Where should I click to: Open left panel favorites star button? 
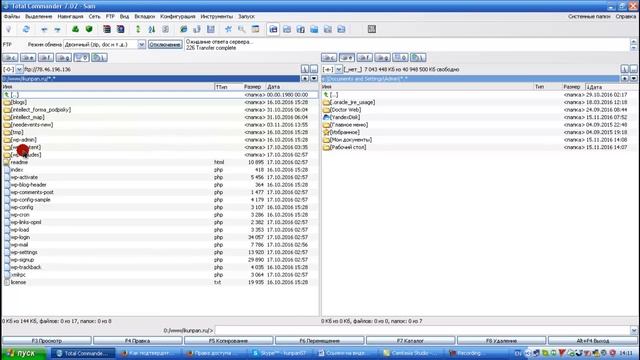305,78
